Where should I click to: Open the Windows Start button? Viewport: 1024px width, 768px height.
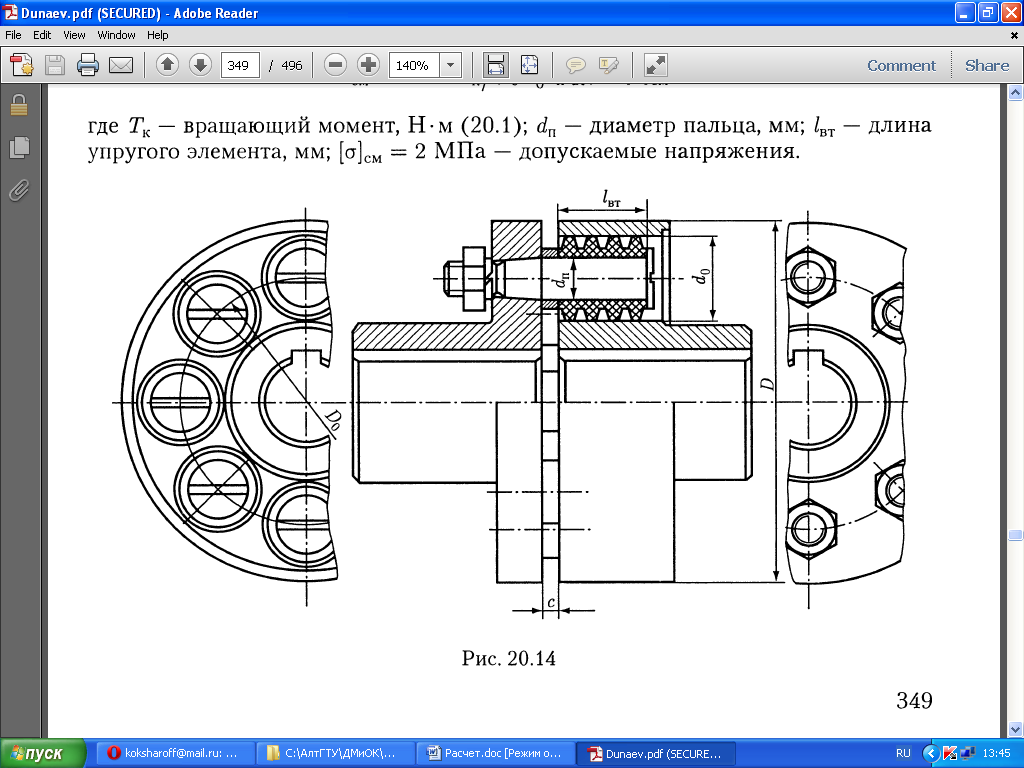[x=43, y=754]
